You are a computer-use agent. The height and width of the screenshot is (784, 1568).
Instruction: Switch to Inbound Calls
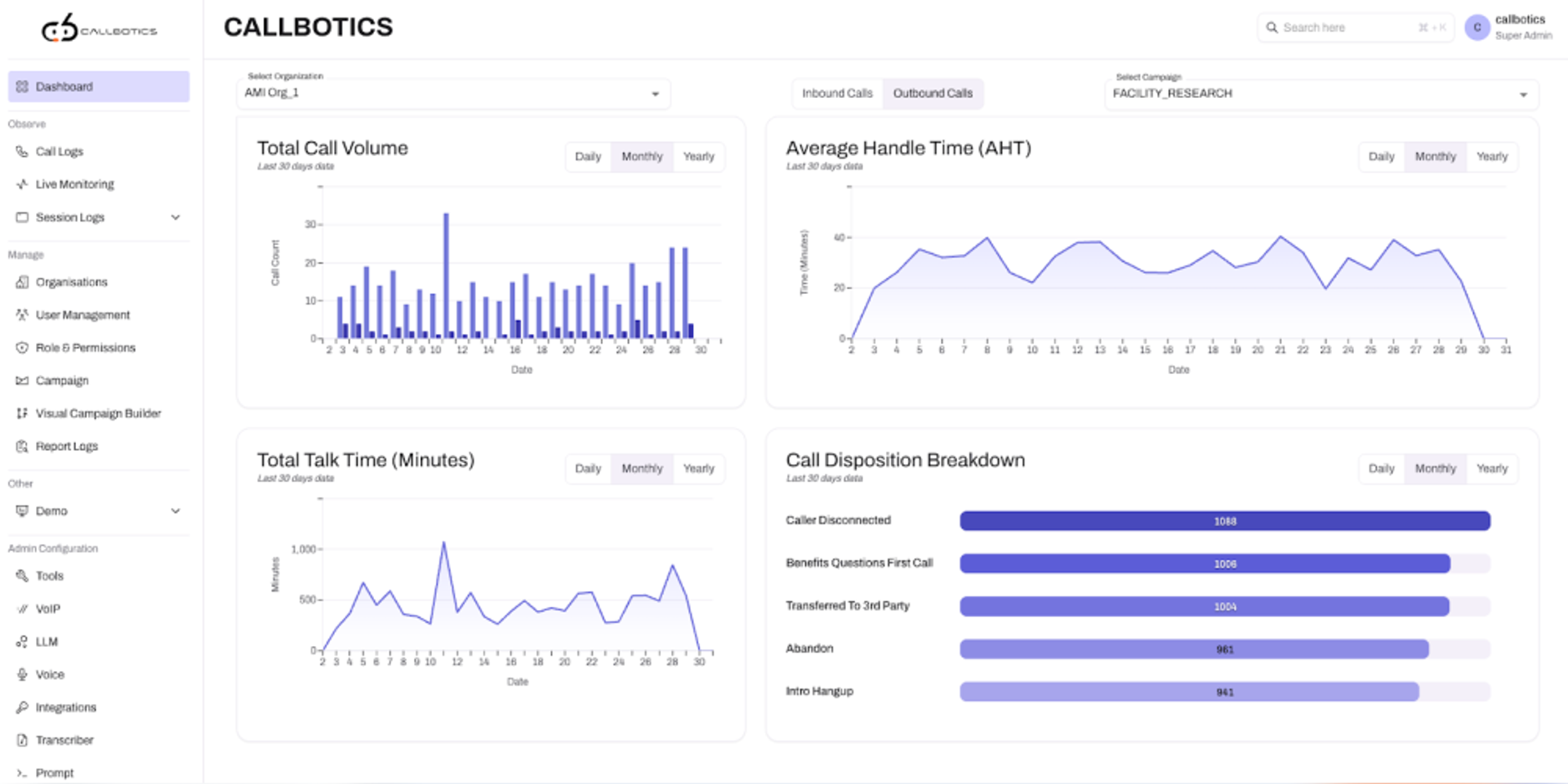point(837,93)
